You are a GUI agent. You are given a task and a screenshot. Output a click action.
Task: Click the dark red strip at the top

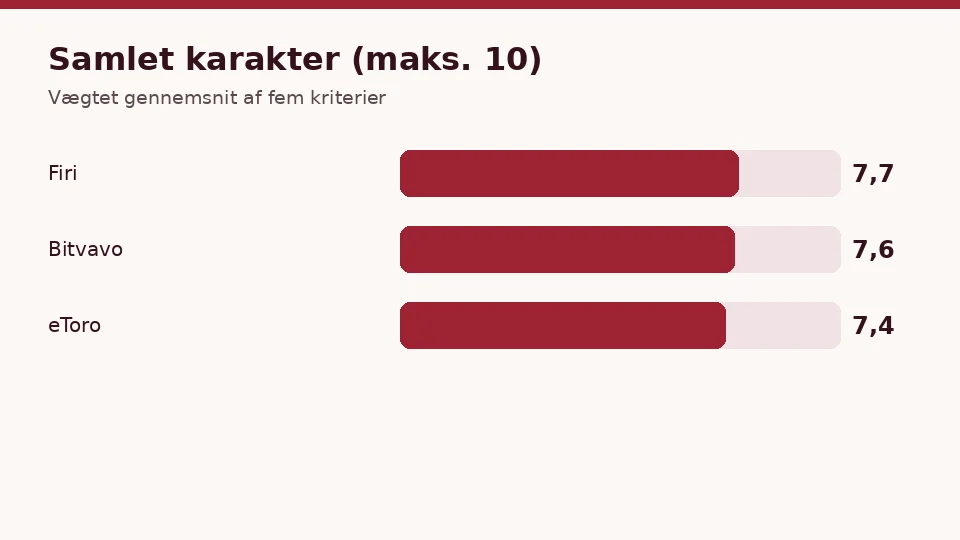pyautogui.click(x=480, y=4)
